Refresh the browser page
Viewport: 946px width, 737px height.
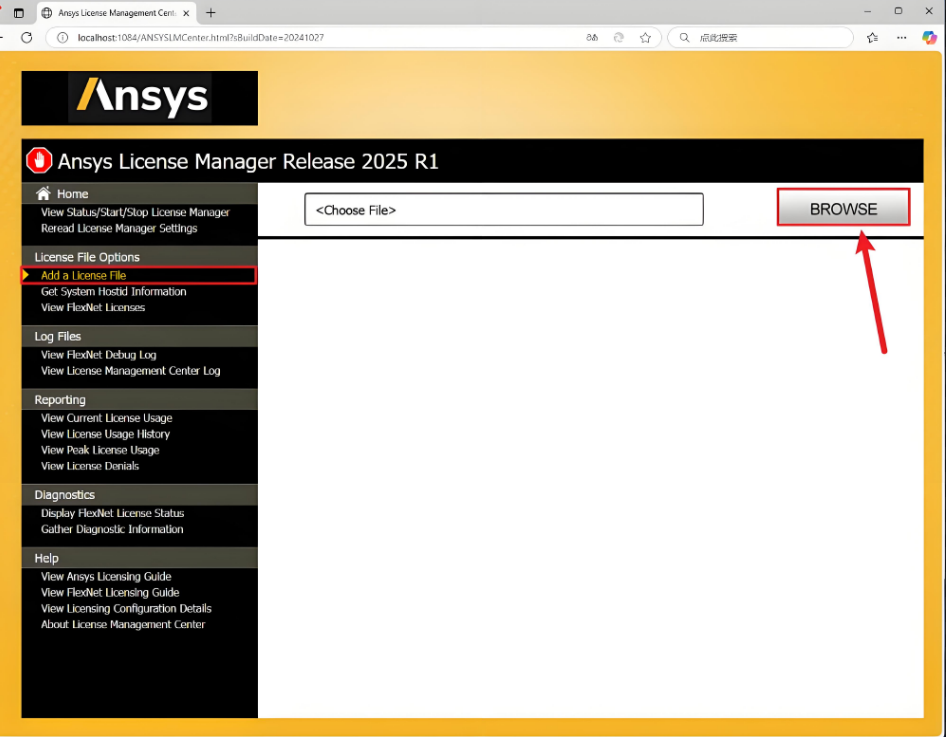pyautogui.click(x=27, y=37)
